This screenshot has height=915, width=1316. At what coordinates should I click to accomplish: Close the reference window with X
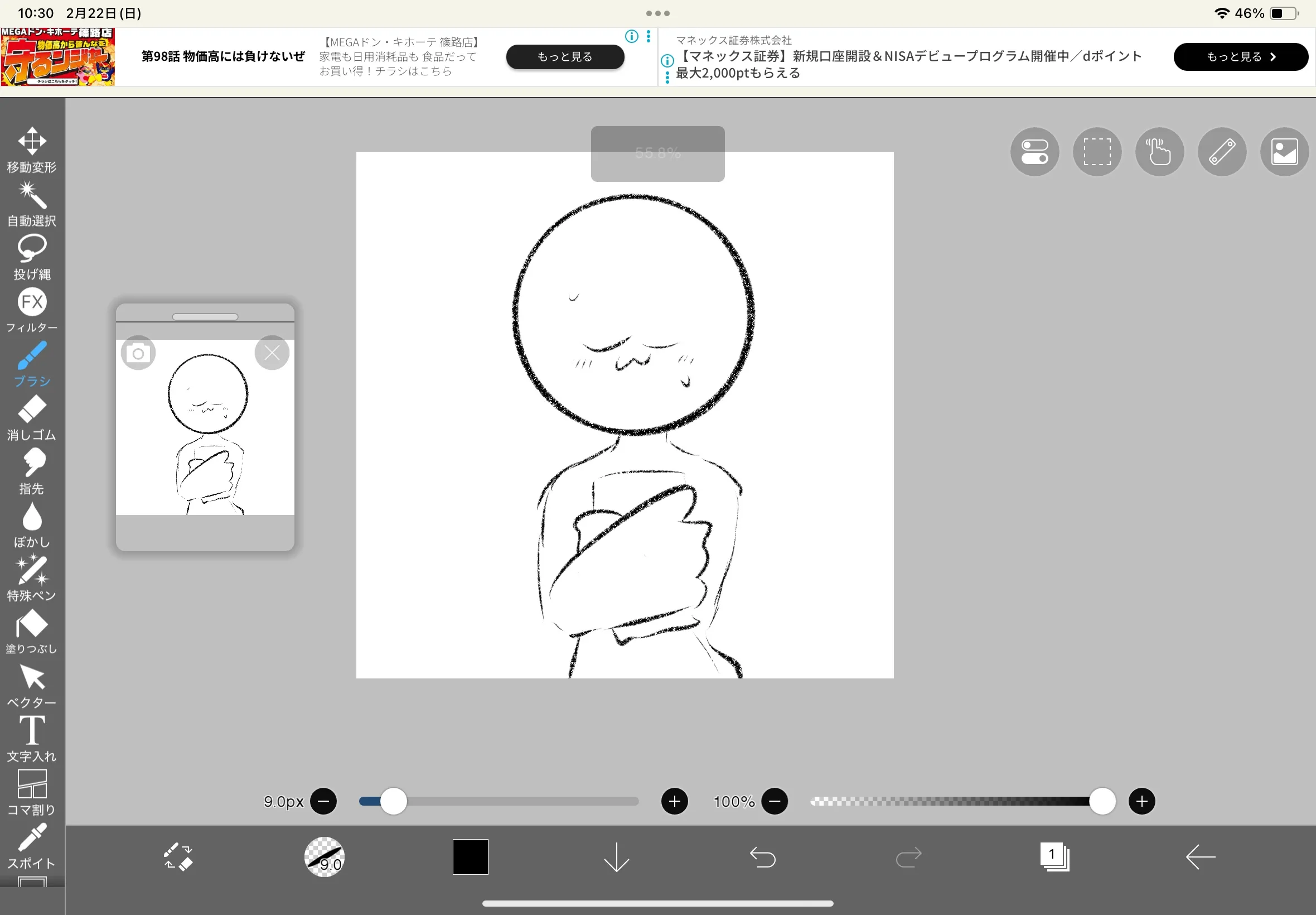click(x=272, y=353)
